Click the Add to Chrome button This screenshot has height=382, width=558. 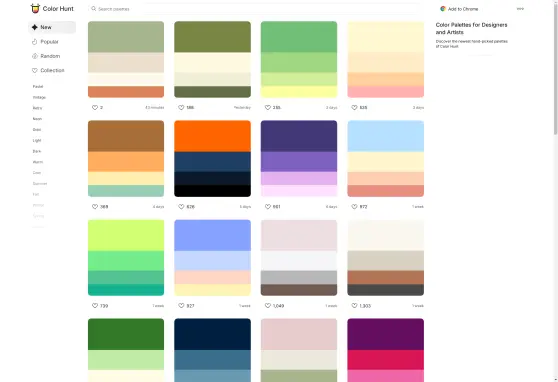tap(459, 9)
